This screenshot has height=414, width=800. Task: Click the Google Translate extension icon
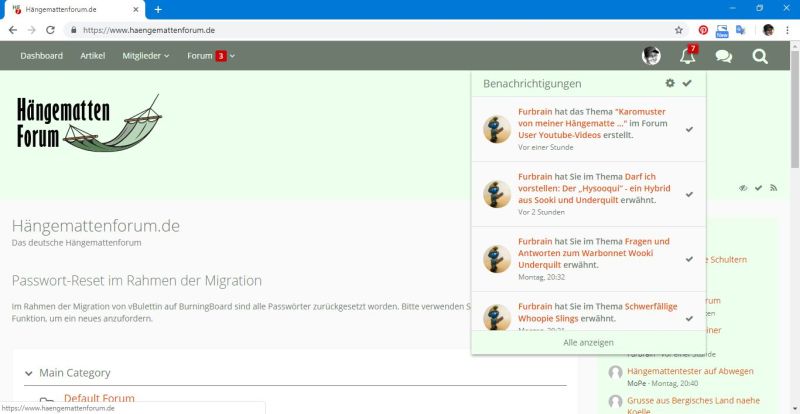click(x=741, y=30)
